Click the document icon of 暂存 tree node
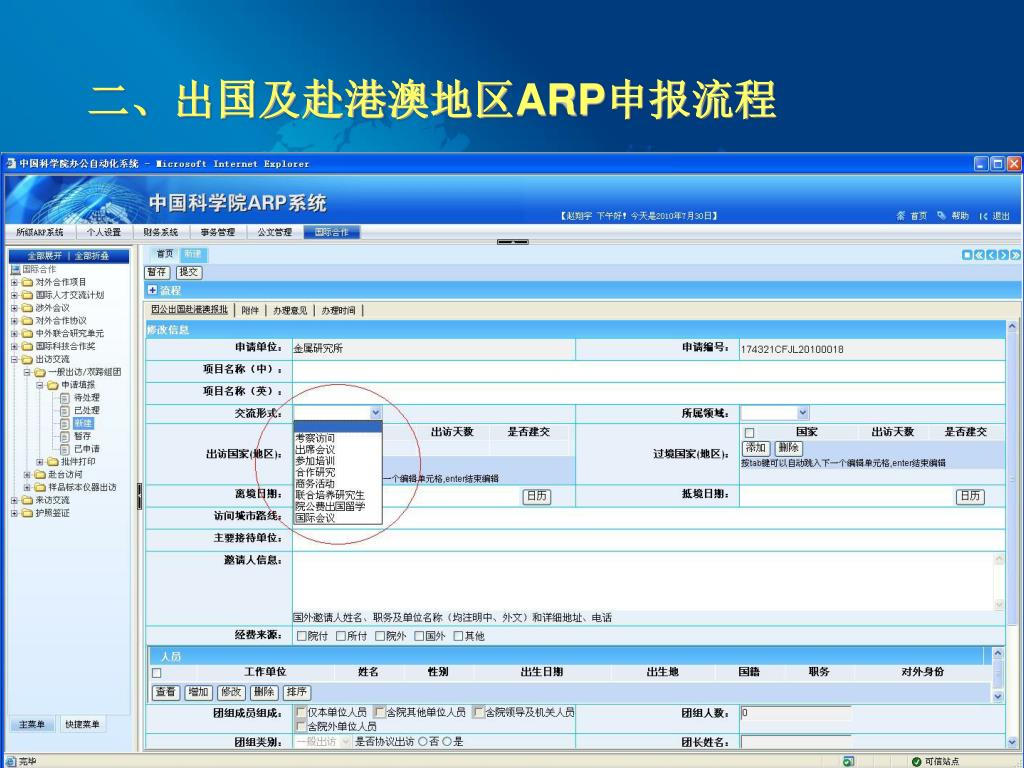This screenshot has width=1024, height=768. pos(65,436)
